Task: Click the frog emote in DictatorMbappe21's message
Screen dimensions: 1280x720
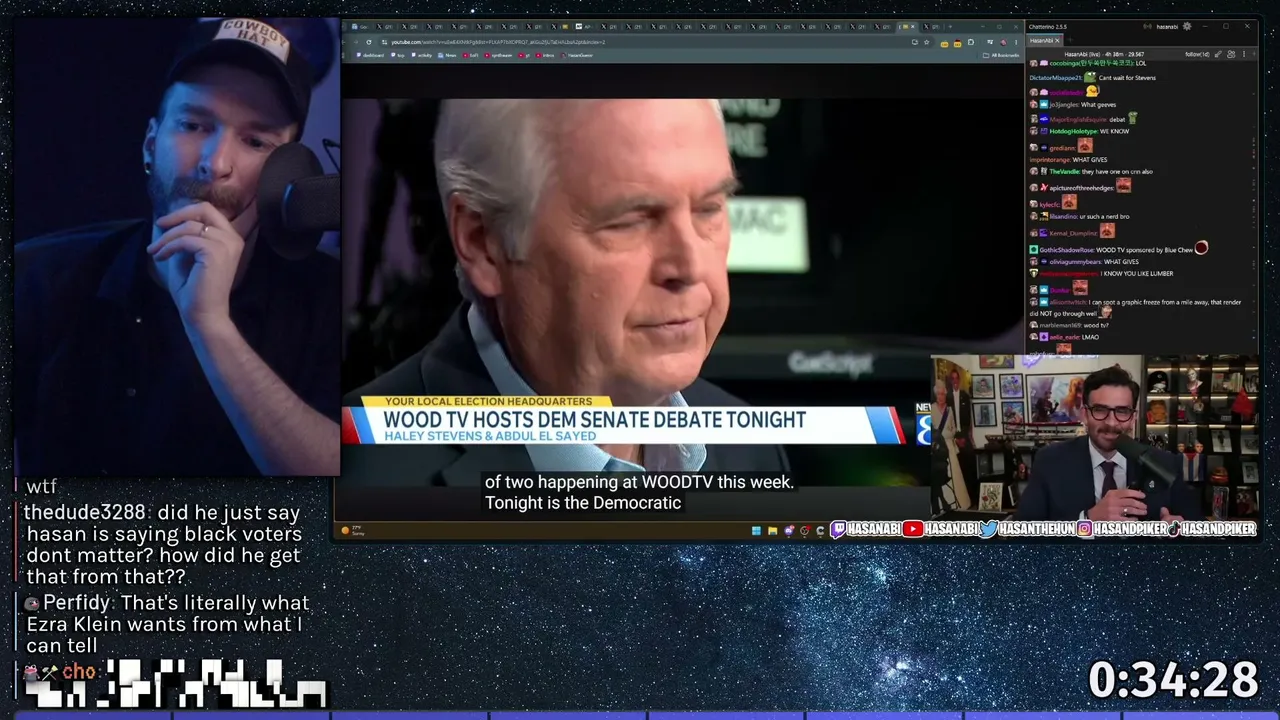Action: click(1090, 77)
